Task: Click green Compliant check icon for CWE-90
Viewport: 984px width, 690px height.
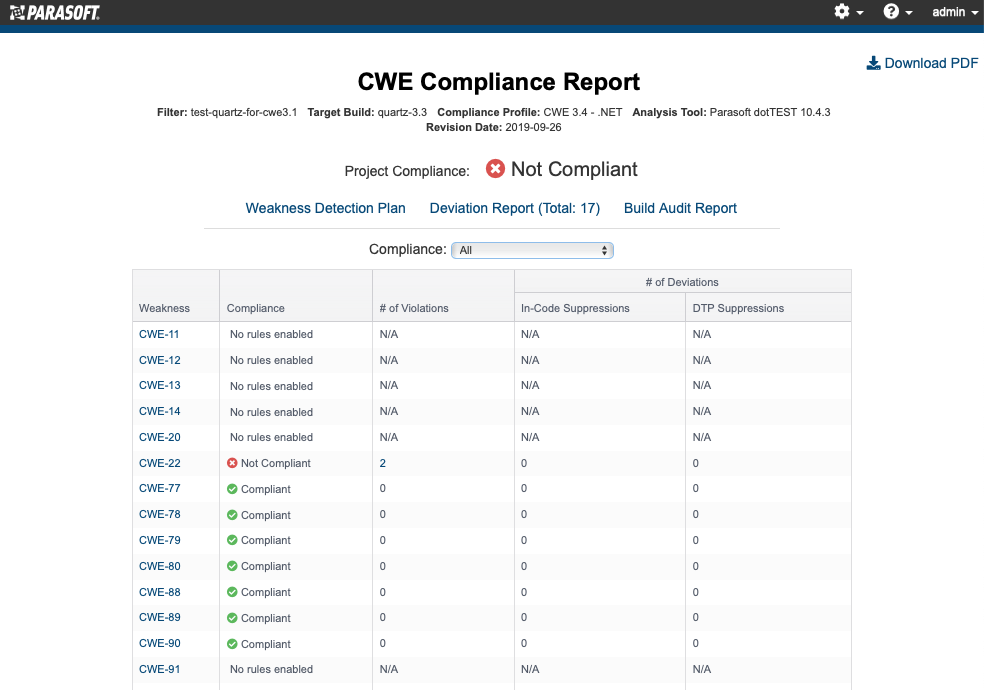Action: click(232, 644)
